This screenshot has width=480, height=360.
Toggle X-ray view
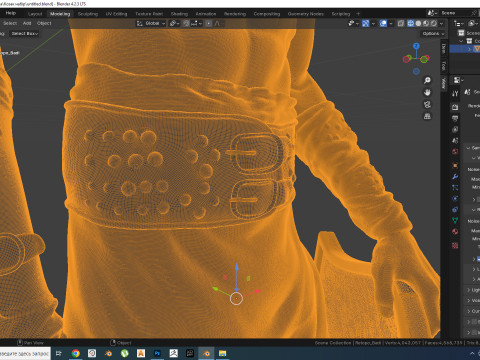click(x=401, y=23)
